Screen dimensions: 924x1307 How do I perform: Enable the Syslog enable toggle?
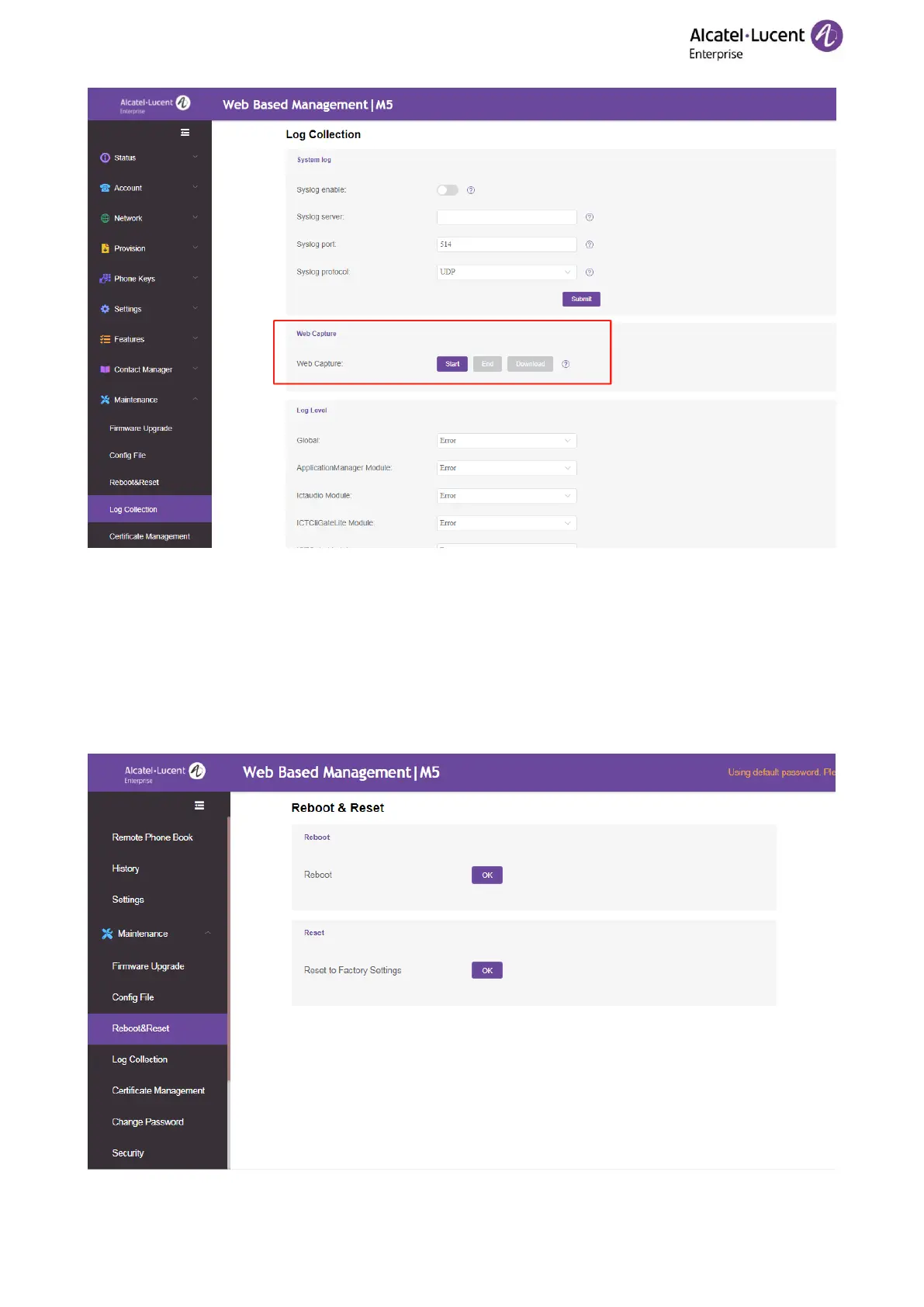pyautogui.click(x=448, y=190)
